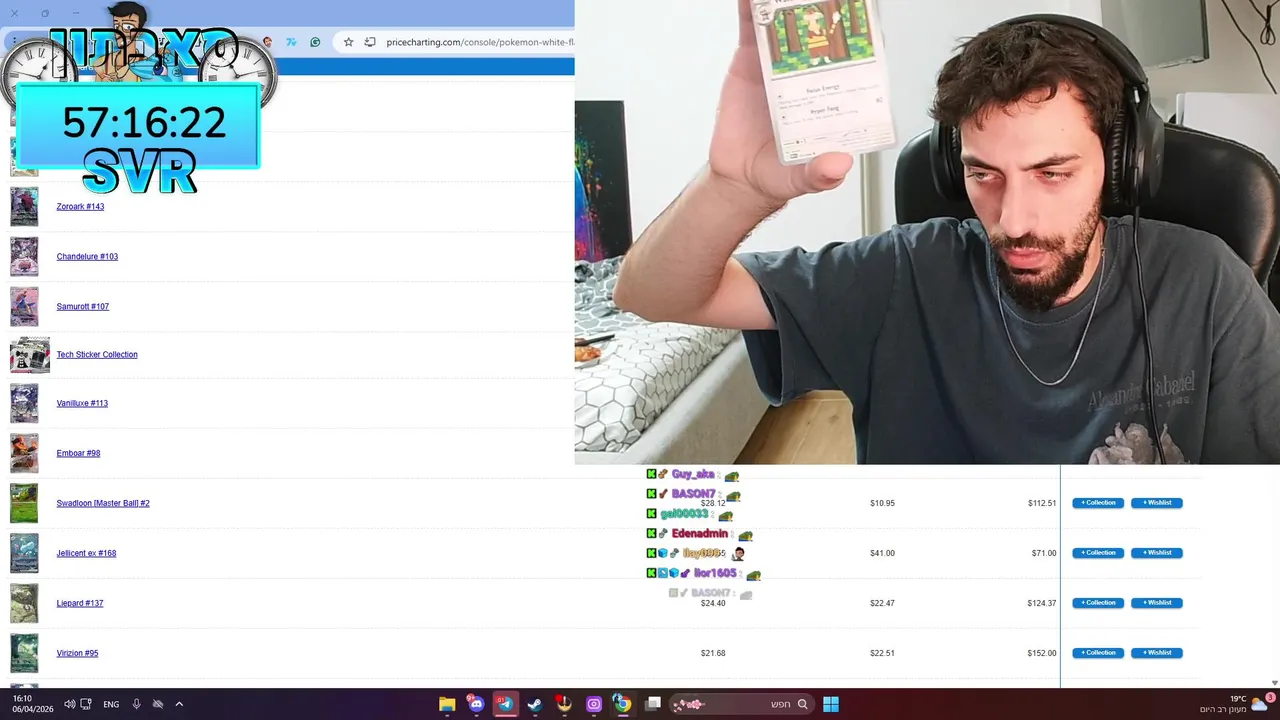The height and width of the screenshot is (720, 1280).
Task: Click the Emboar card thumbnail
Action: [24, 454]
